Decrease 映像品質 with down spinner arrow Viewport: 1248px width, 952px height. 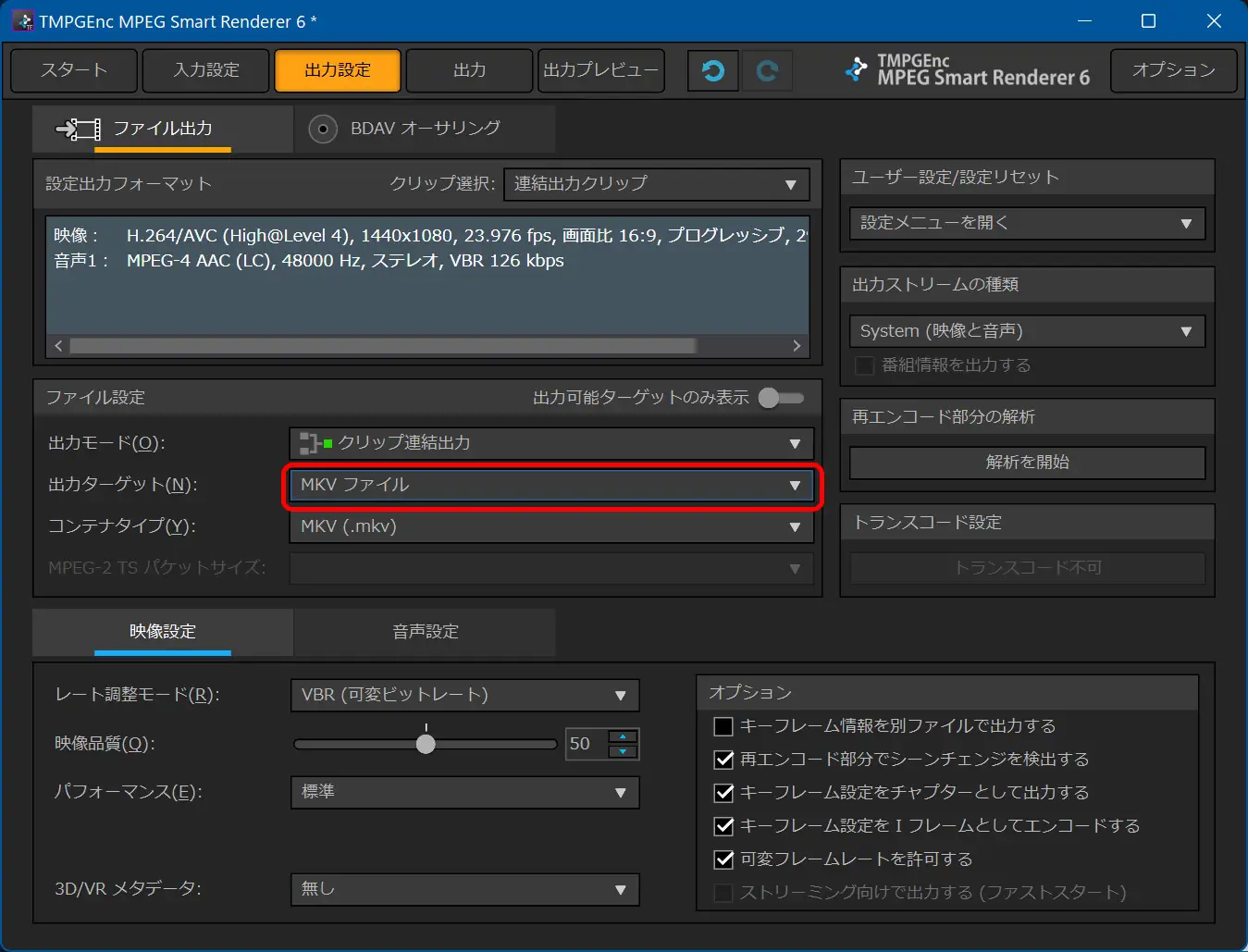pos(623,751)
